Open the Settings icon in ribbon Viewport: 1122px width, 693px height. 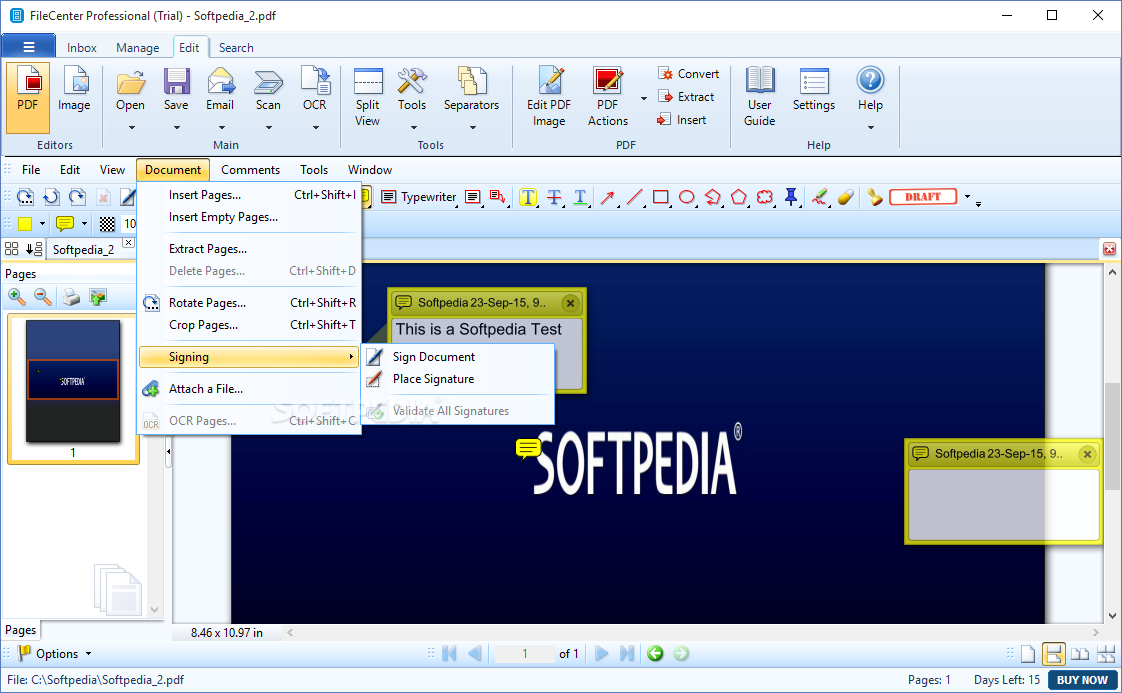point(814,89)
